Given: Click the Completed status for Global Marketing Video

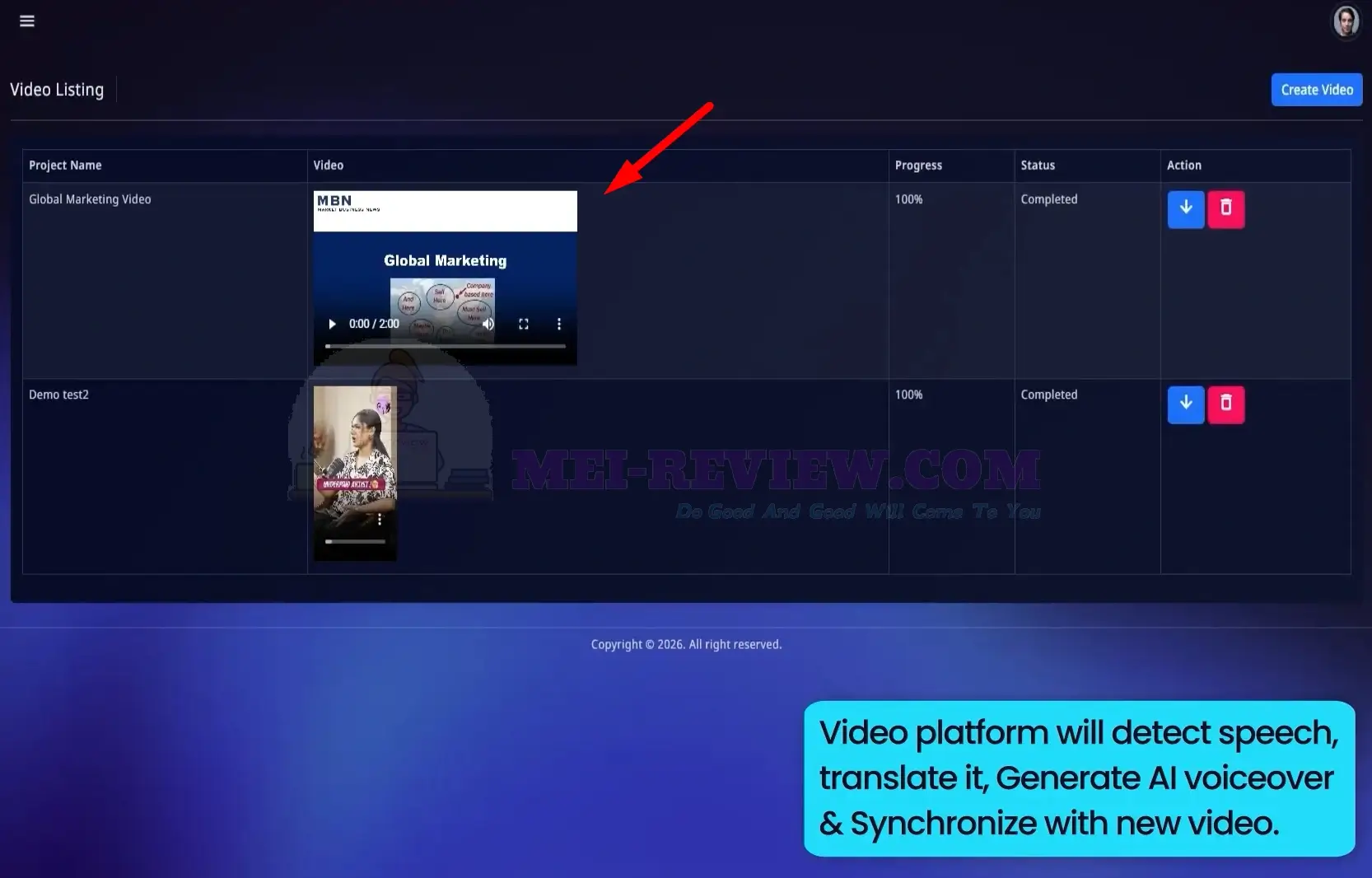Looking at the screenshot, I should 1048,199.
